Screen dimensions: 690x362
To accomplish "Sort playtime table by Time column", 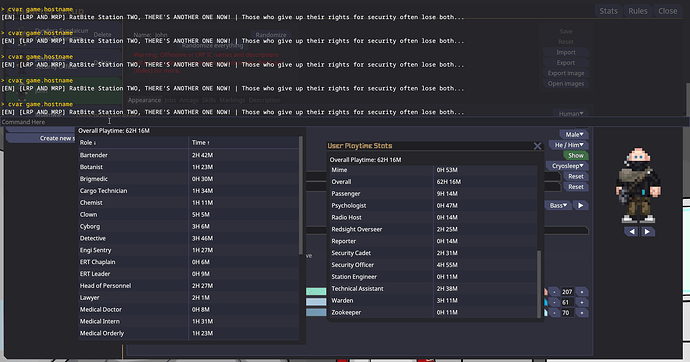I will tap(244, 143).
